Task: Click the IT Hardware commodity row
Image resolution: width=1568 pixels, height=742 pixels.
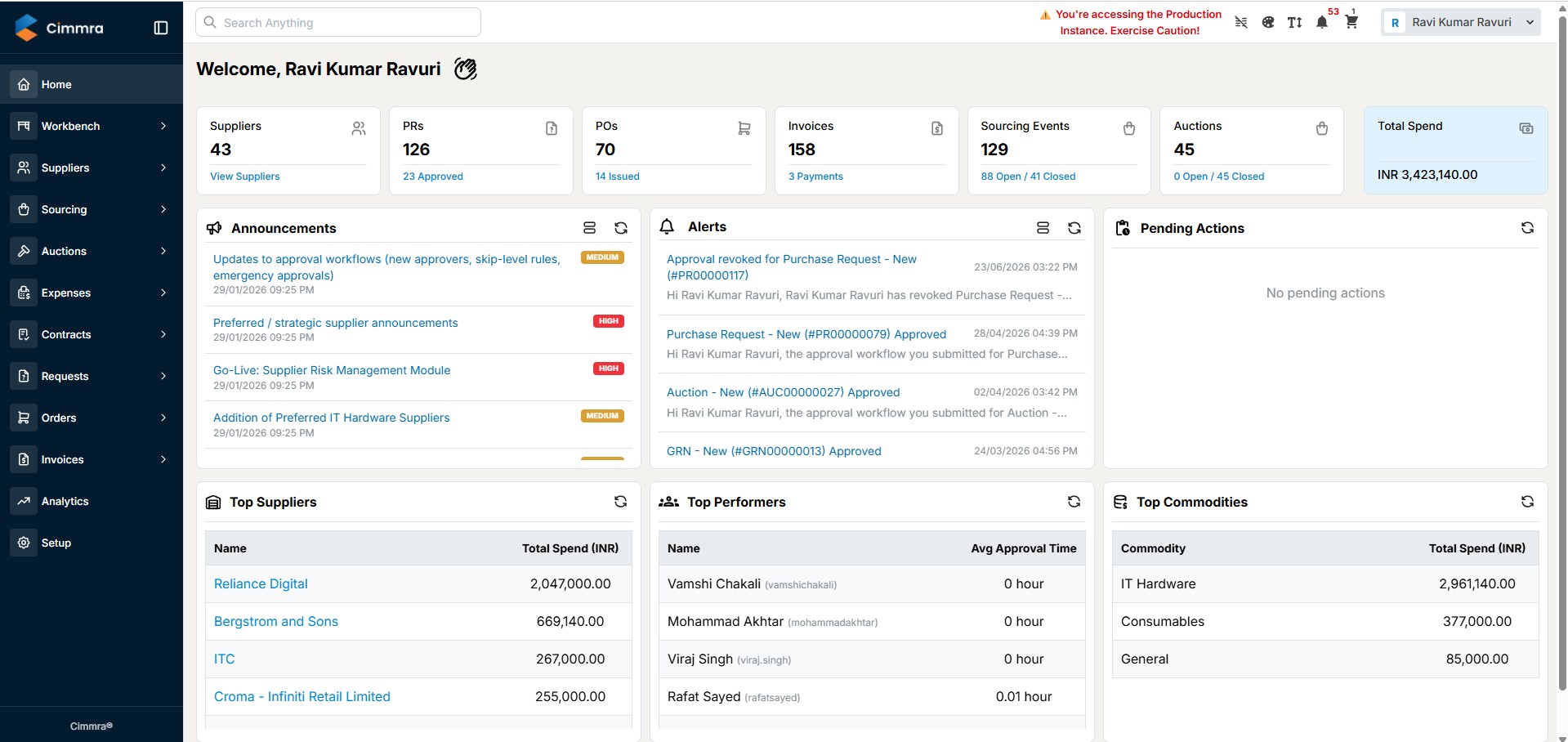Action: 1325,583
